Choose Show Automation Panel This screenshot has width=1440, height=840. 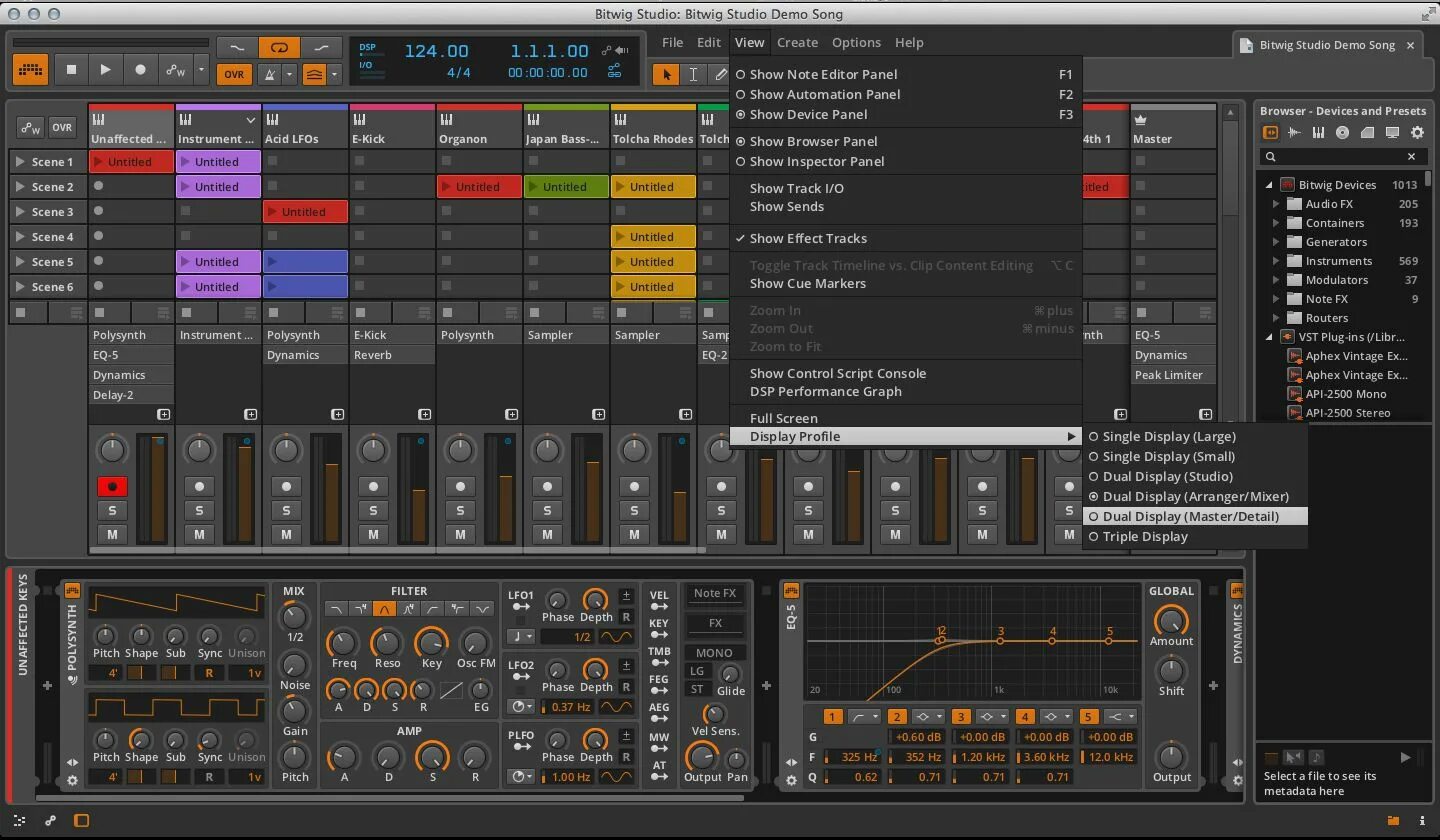click(906, 94)
